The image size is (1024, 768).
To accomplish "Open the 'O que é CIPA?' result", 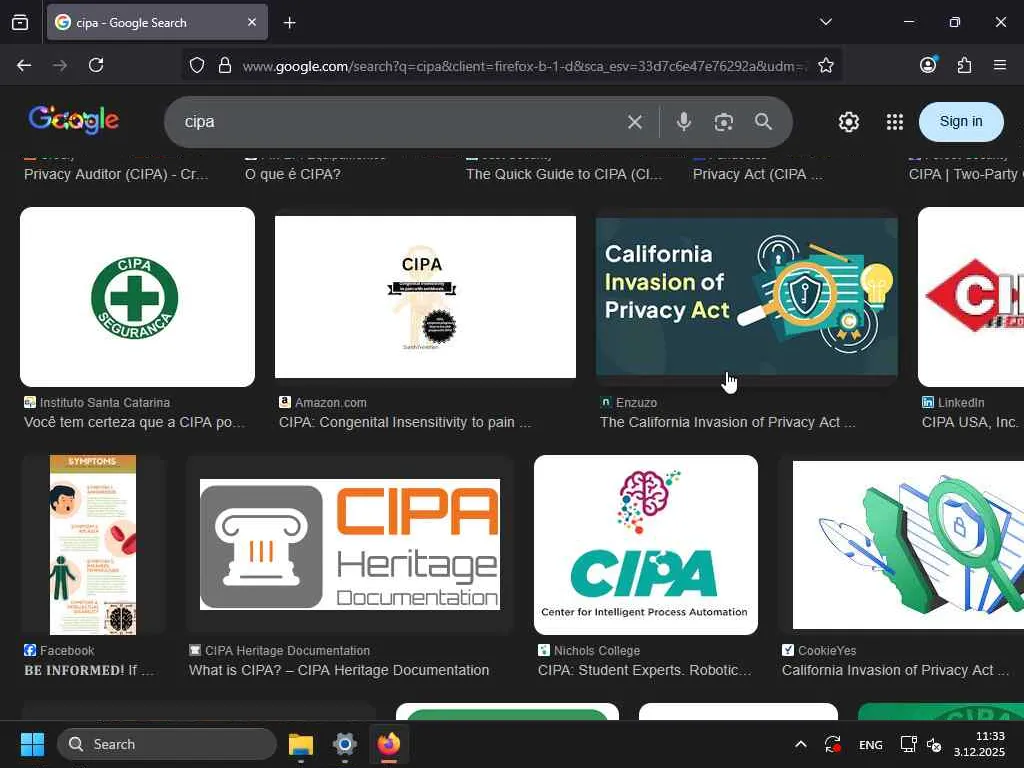I will coord(293,174).
